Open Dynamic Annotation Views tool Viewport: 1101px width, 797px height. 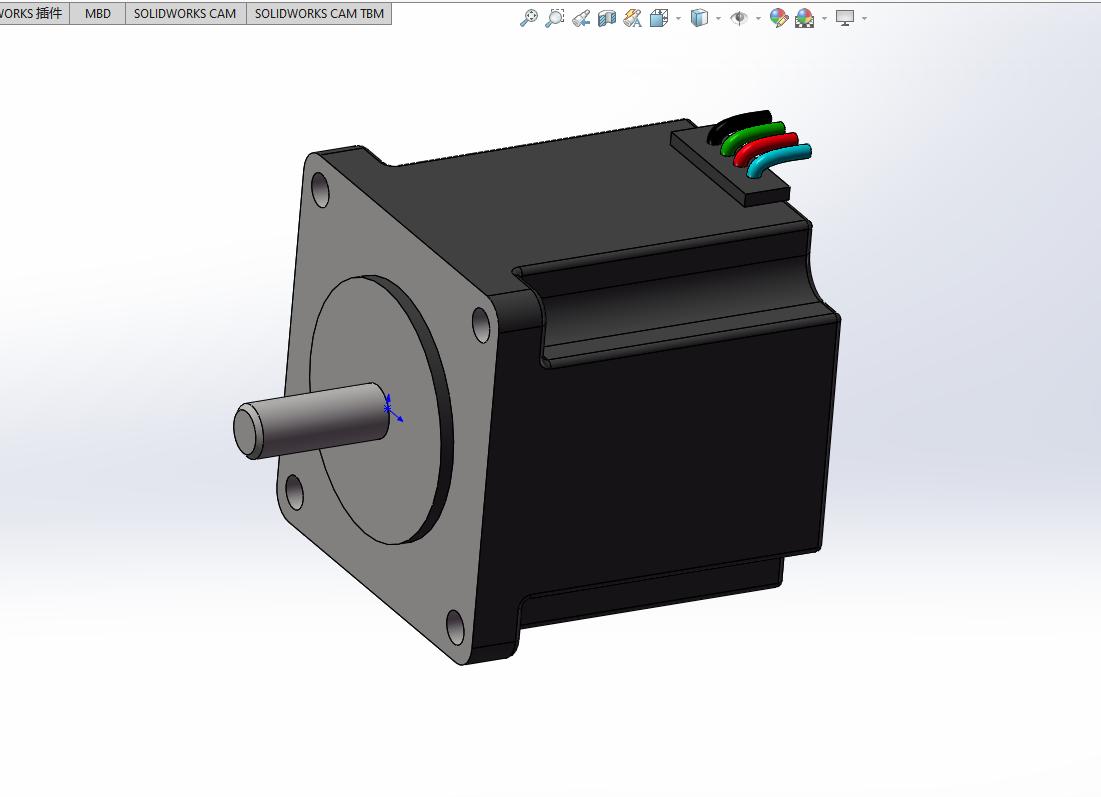click(x=633, y=18)
